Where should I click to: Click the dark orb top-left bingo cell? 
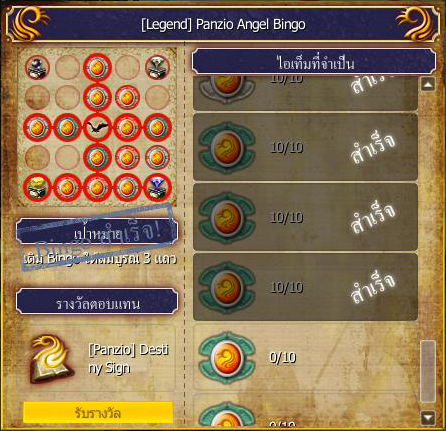pyautogui.click(x=37, y=67)
